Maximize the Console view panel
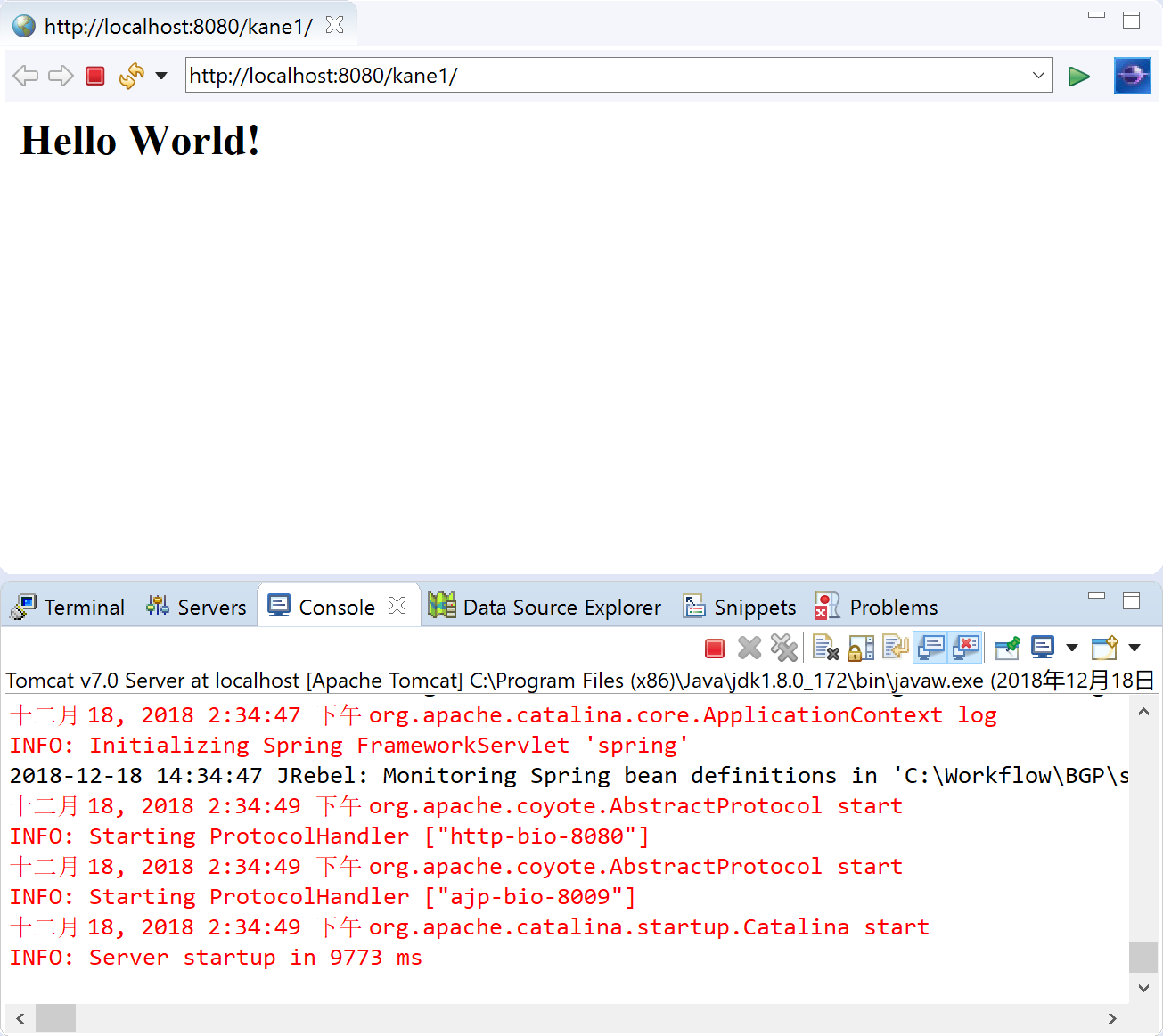The width and height of the screenshot is (1163, 1036). point(1132,601)
